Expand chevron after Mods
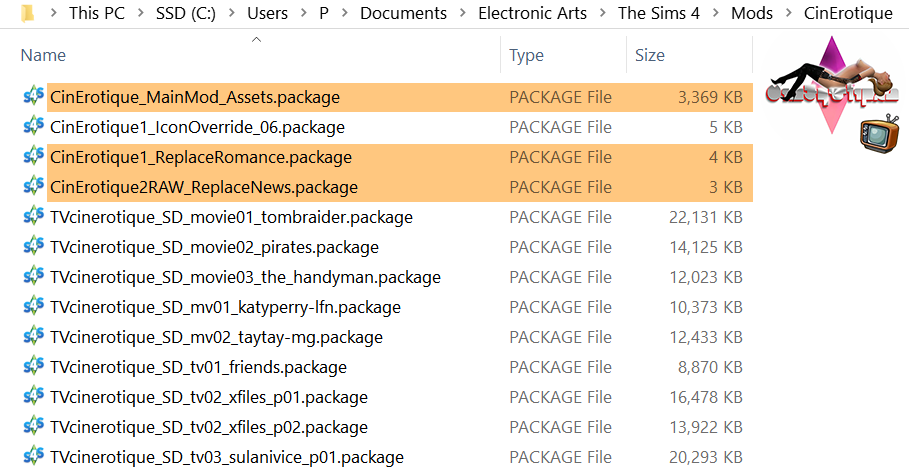This screenshot has width=909, height=475. [788, 13]
